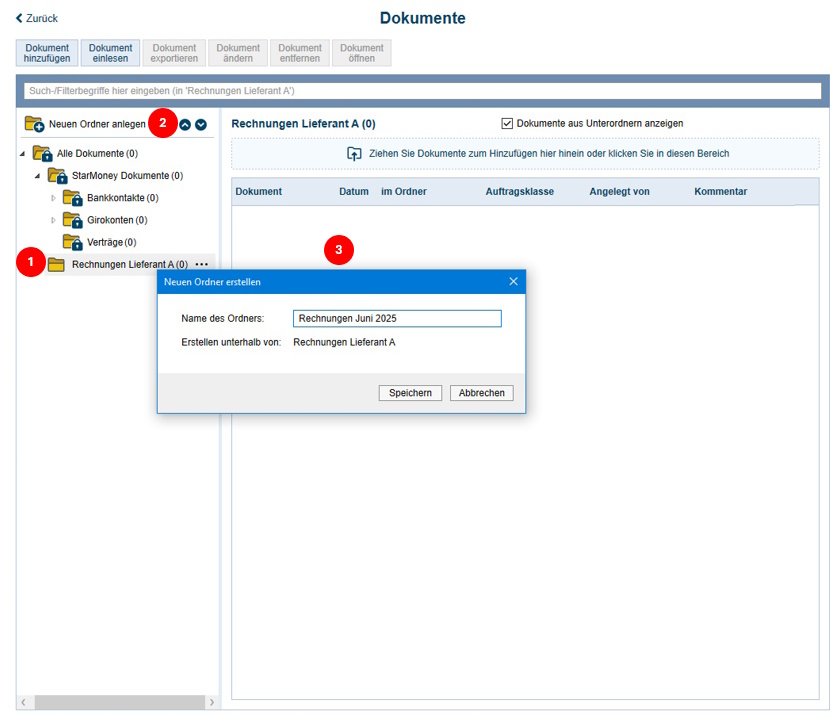Click the Dokument hinzufügen toolbar button
The image size is (840, 716).
(x=47, y=53)
